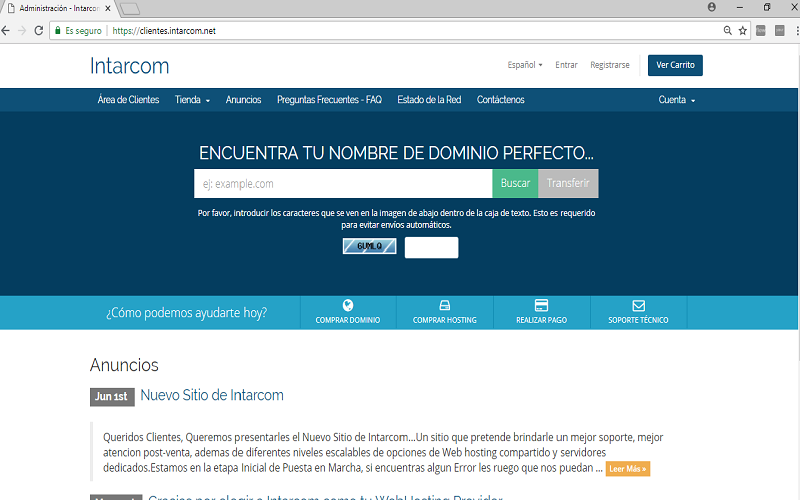Expand the Cuenta account dropdown
The image size is (800, 500).
tap(677, 99)
